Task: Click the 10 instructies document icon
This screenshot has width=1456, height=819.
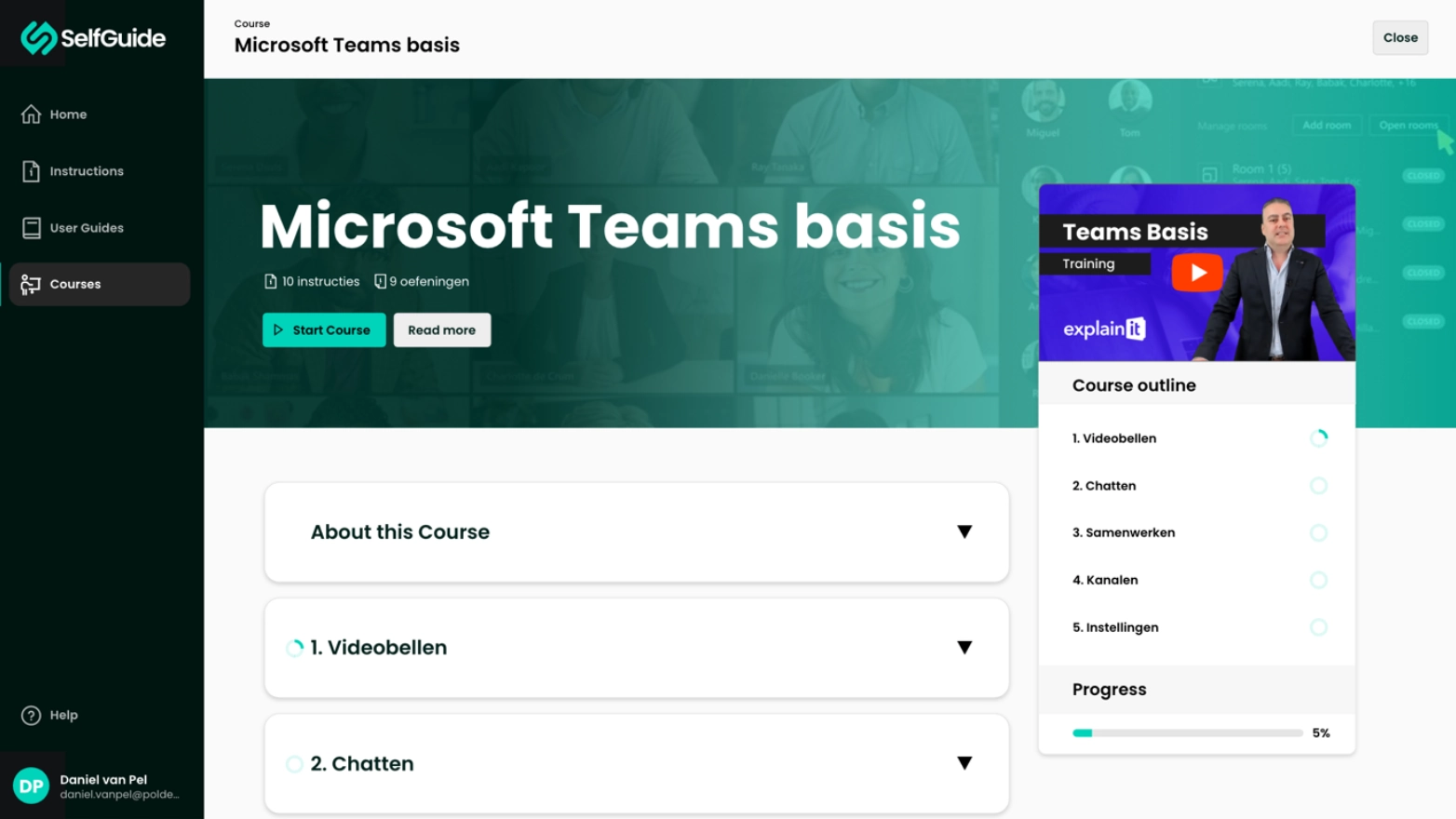Action: point(271,281)
